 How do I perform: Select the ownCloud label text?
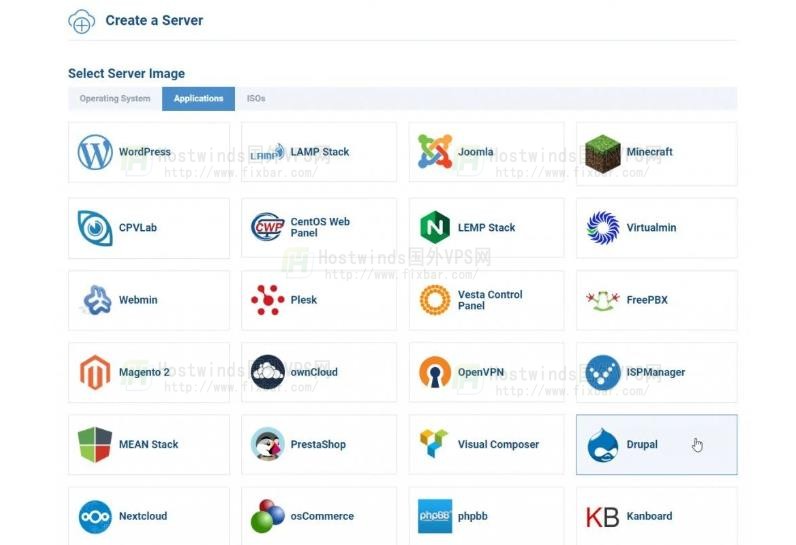pyautogui.click(x=314, y=372)
